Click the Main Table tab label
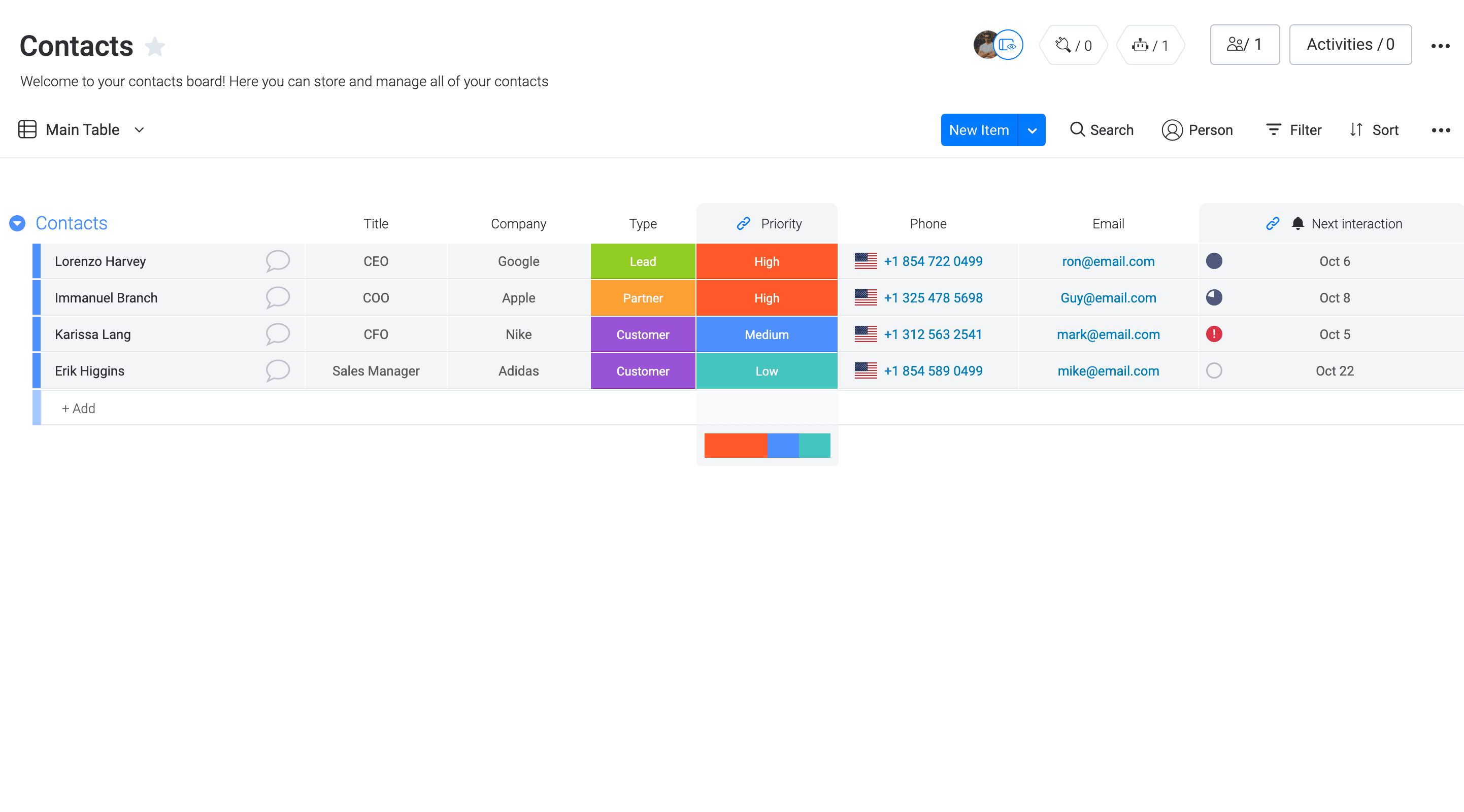Screen dimensions: 1464x812 82,129
